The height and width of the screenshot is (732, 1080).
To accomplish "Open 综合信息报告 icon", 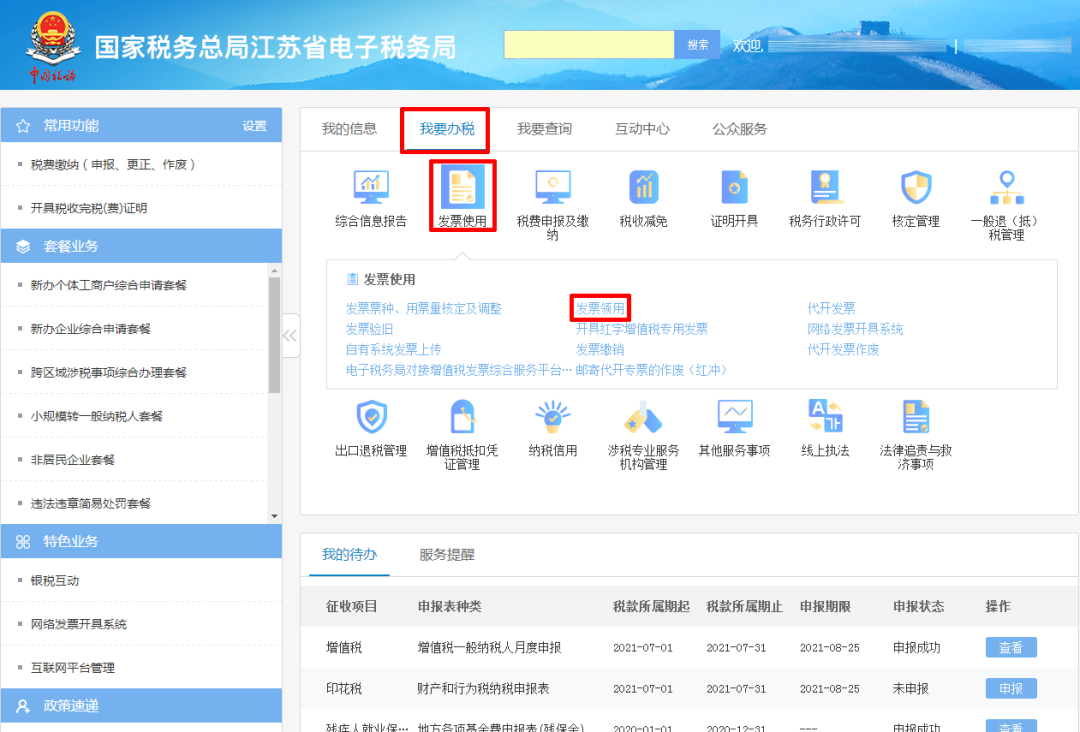I will [371, 187].
